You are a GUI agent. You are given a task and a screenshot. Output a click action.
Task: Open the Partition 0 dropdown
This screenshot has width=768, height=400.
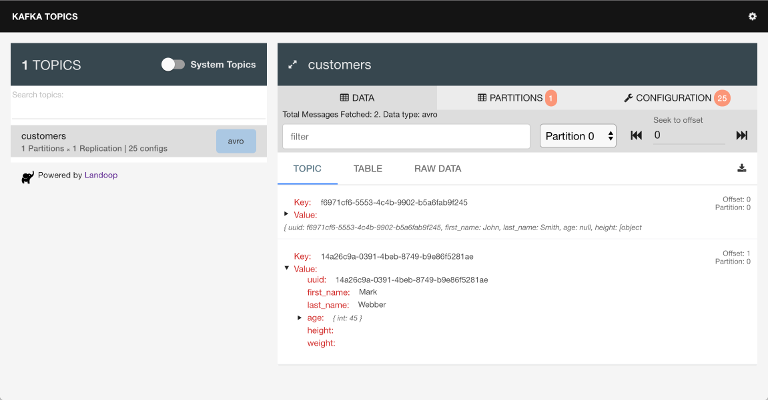(578, 136)
